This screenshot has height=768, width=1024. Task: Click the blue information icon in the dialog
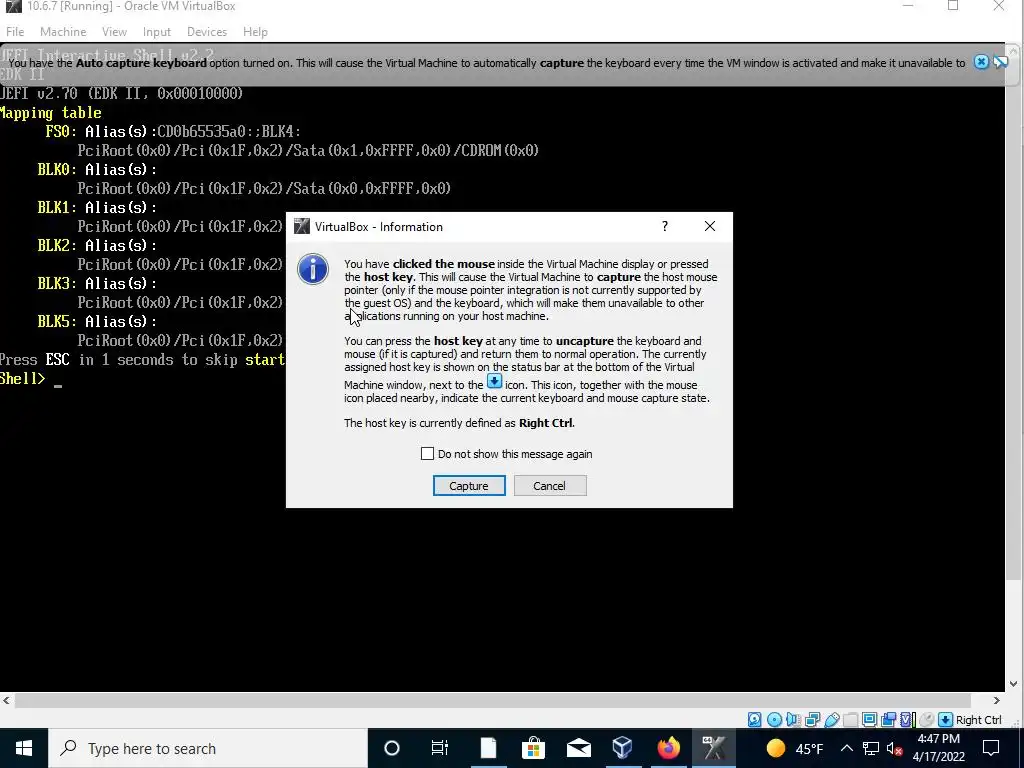(x=313, y=269)
